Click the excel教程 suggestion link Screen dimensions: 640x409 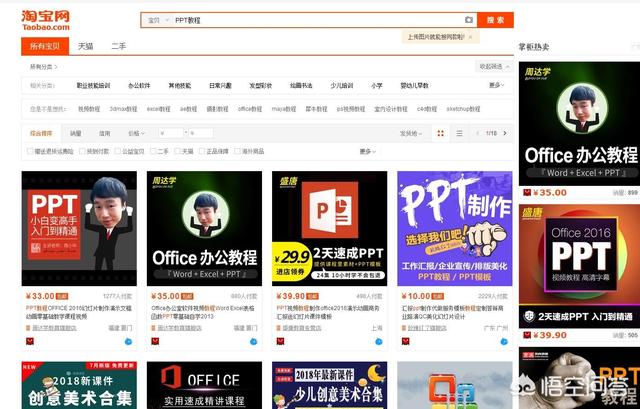click(158, 109)
